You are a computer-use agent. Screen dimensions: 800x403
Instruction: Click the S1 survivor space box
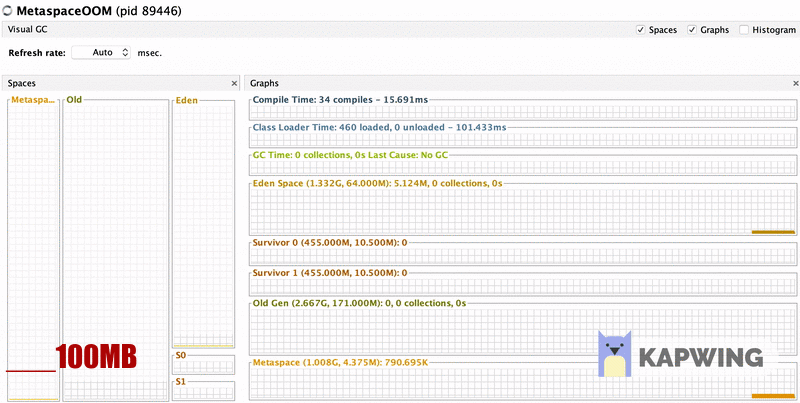203,391
